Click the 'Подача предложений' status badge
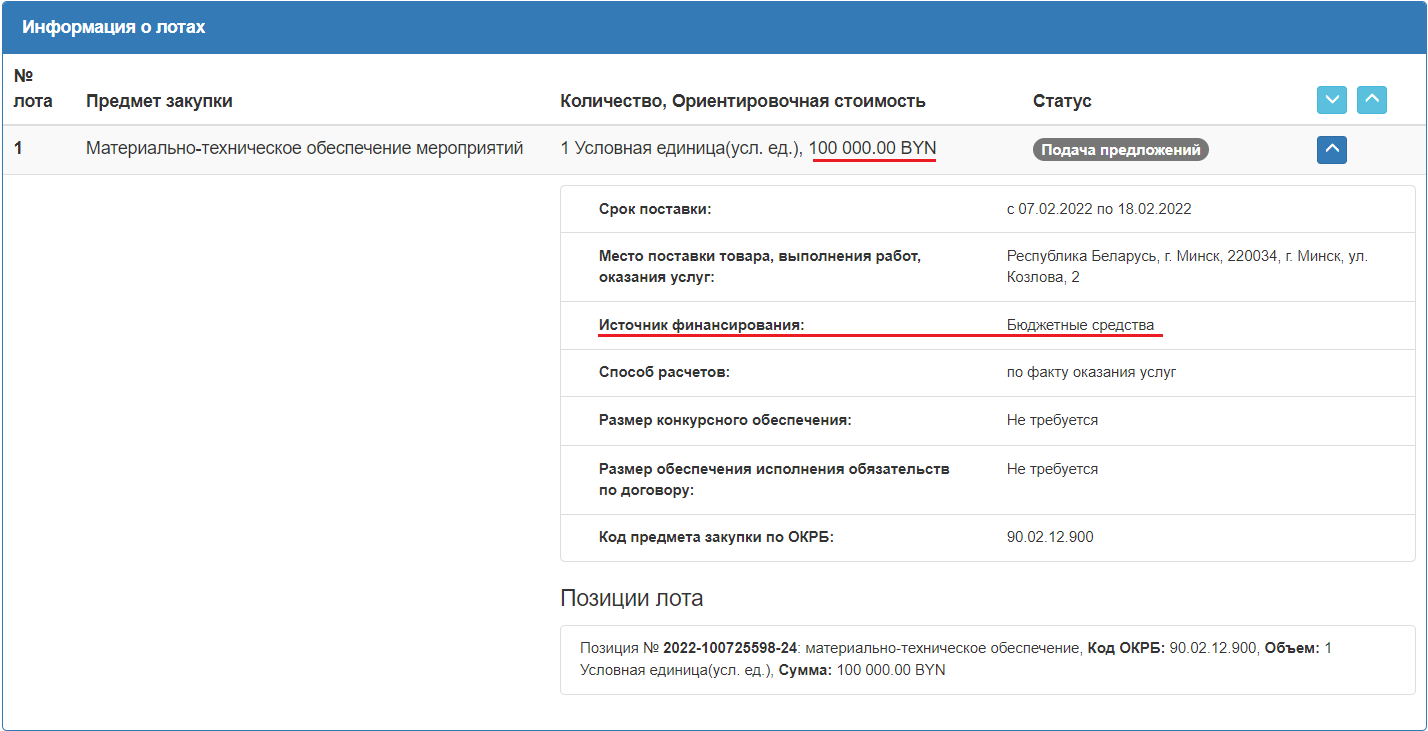The width and height of the screenshot is (1428, 731). click(1121, 150)
